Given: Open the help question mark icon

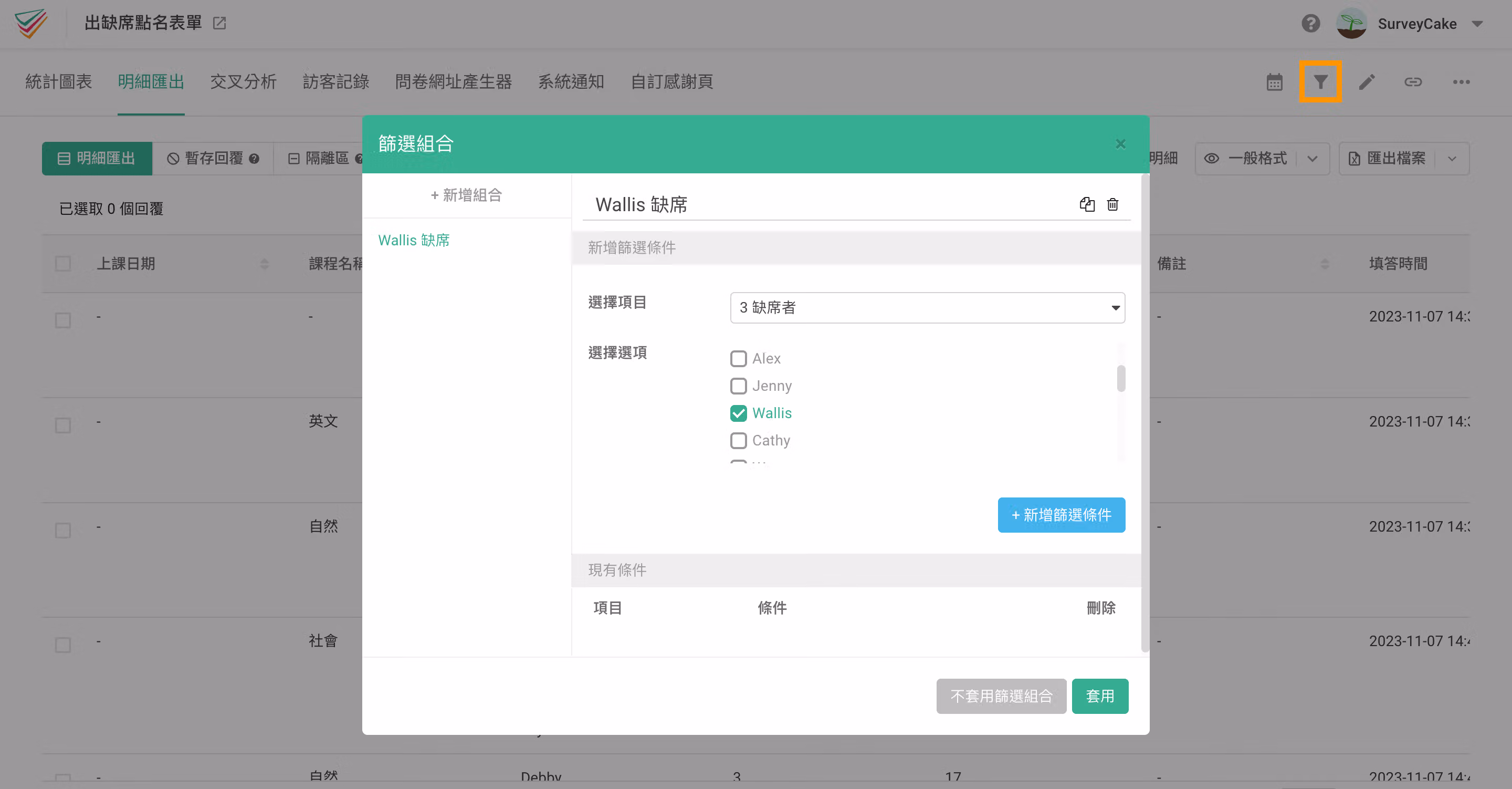Looking at the screenshot, I should pyautogui.click(x=1311, y=24).
